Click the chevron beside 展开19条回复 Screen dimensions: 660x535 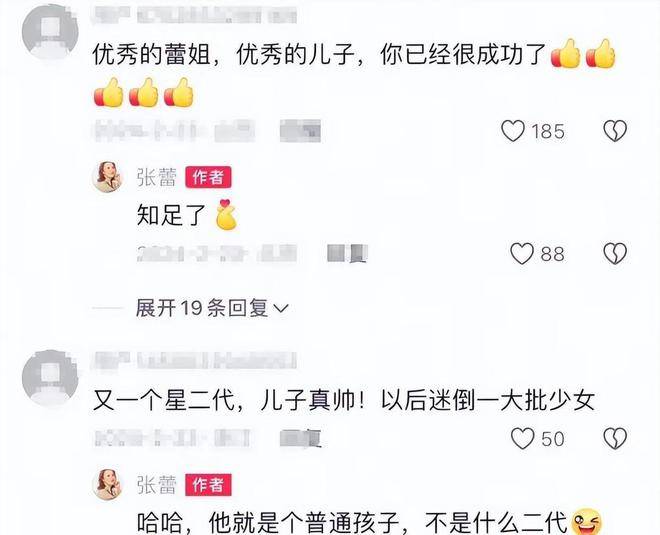(281, 309)
